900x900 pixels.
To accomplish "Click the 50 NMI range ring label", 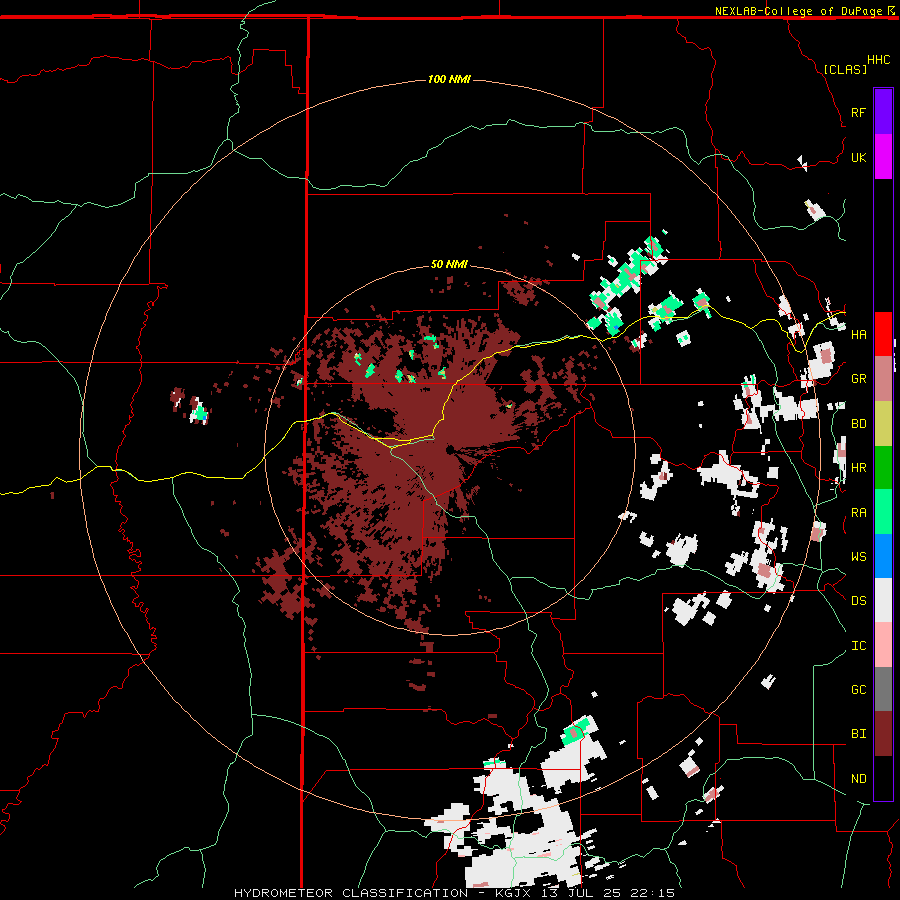I will [x=449, y=264].
